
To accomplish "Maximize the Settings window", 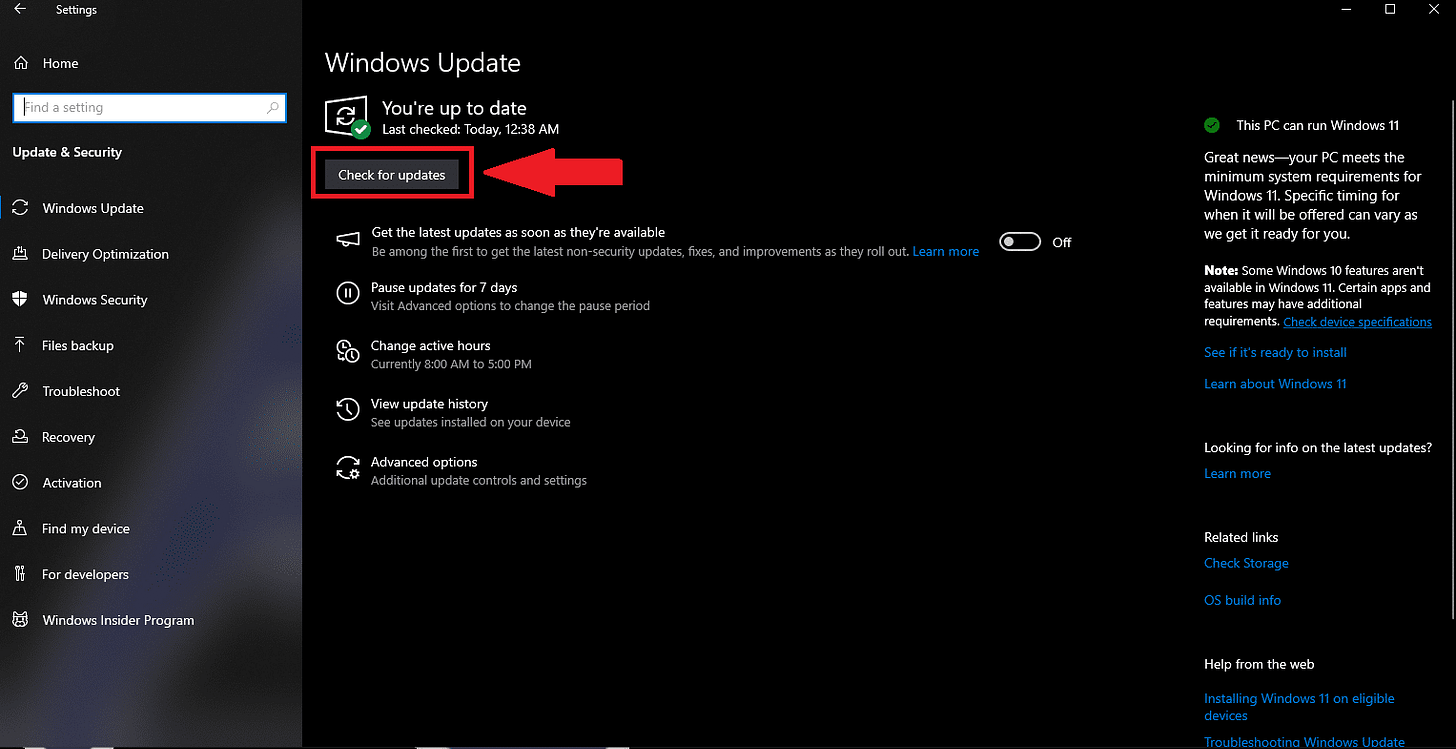I will pos(1390,10).
